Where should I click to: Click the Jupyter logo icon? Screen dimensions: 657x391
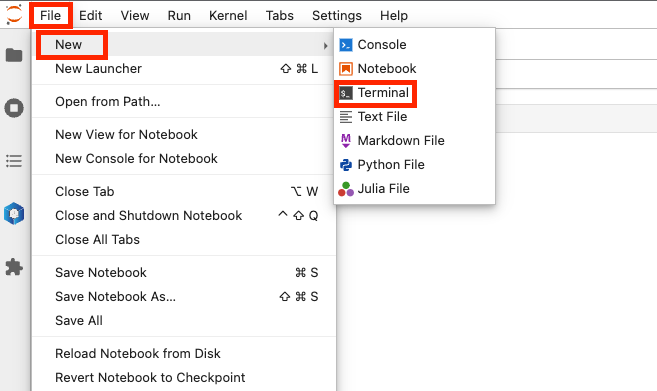coord(14,15)
